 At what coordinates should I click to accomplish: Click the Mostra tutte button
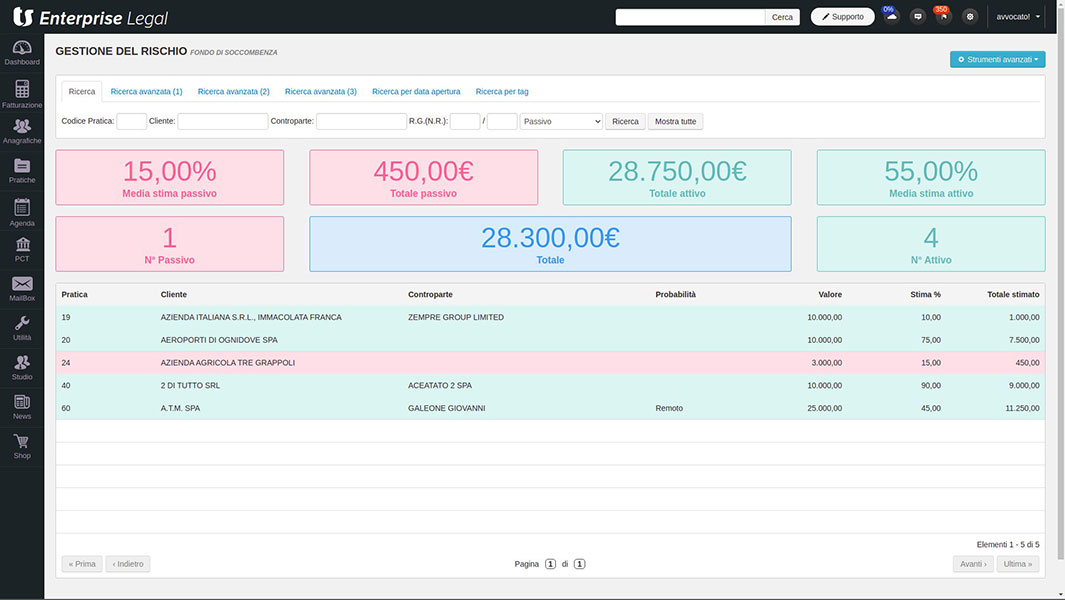675,122
